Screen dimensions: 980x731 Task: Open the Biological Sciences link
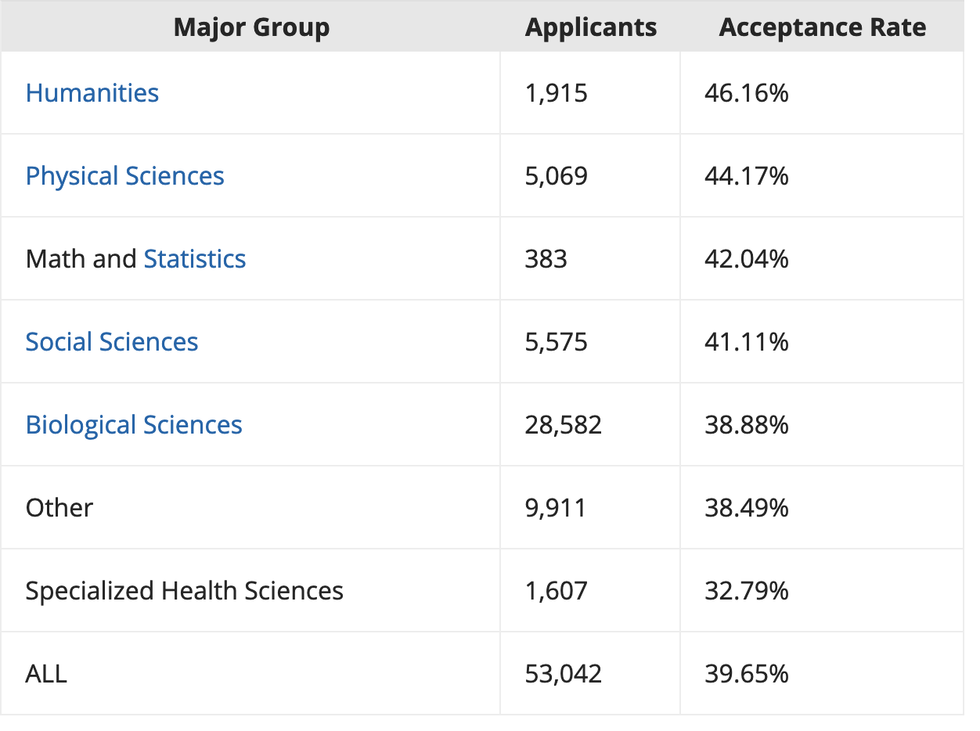134,425
